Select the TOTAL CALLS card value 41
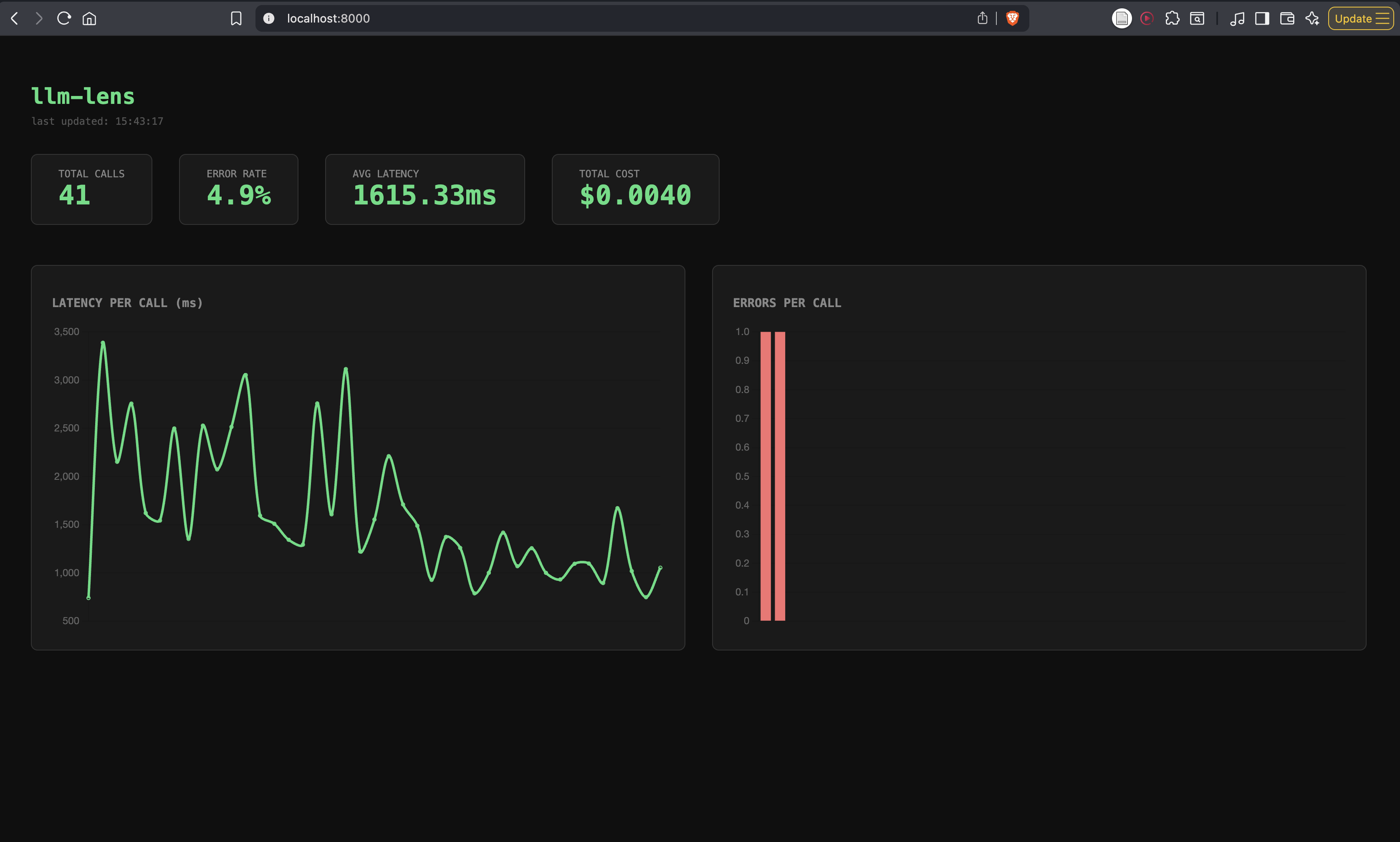 click(x=74, y=195)
